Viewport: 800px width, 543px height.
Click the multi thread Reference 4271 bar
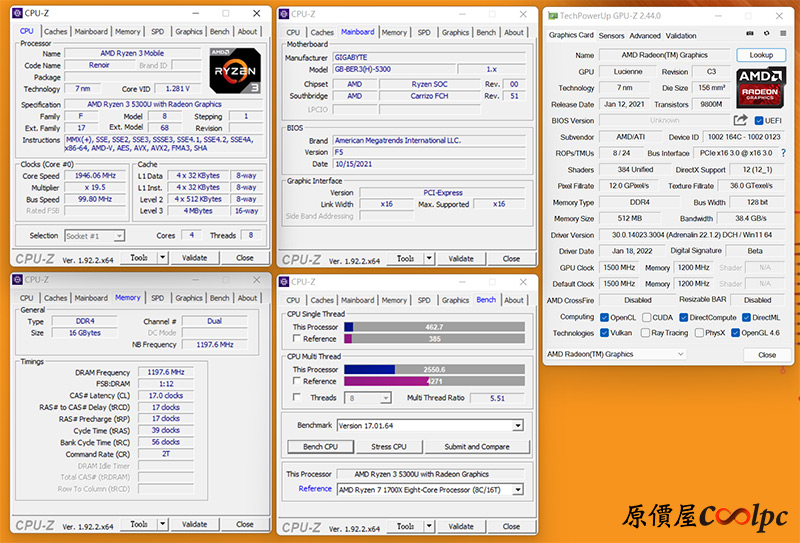[434, 381]
